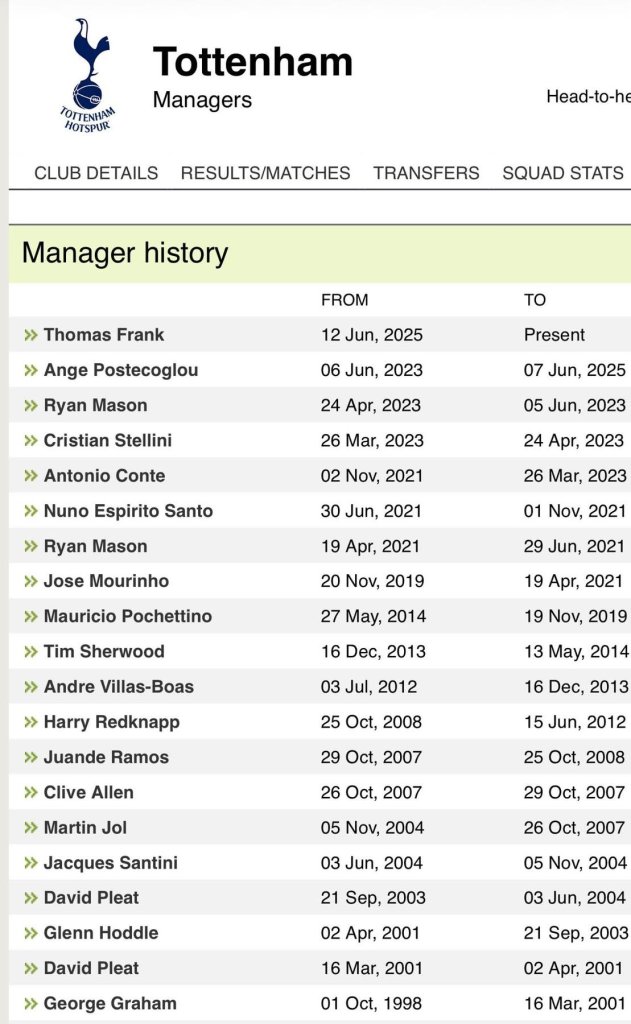This screenshot has height=1024, width=631.
Task: Open the Transfers tab
Action: click(426, 173)
